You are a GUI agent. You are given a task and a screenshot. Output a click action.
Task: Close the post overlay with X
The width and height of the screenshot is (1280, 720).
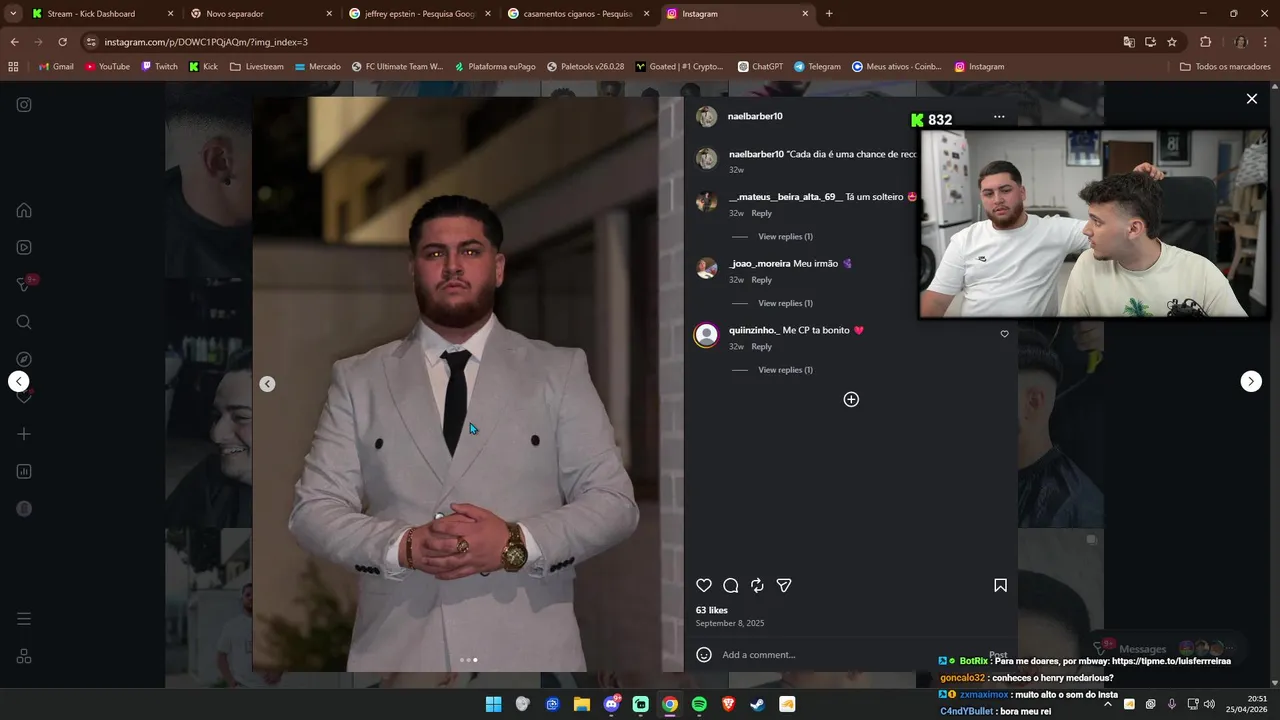1251,98
